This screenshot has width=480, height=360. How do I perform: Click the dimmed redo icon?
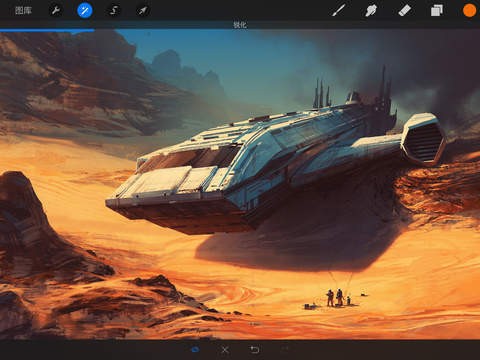point(285,349)
